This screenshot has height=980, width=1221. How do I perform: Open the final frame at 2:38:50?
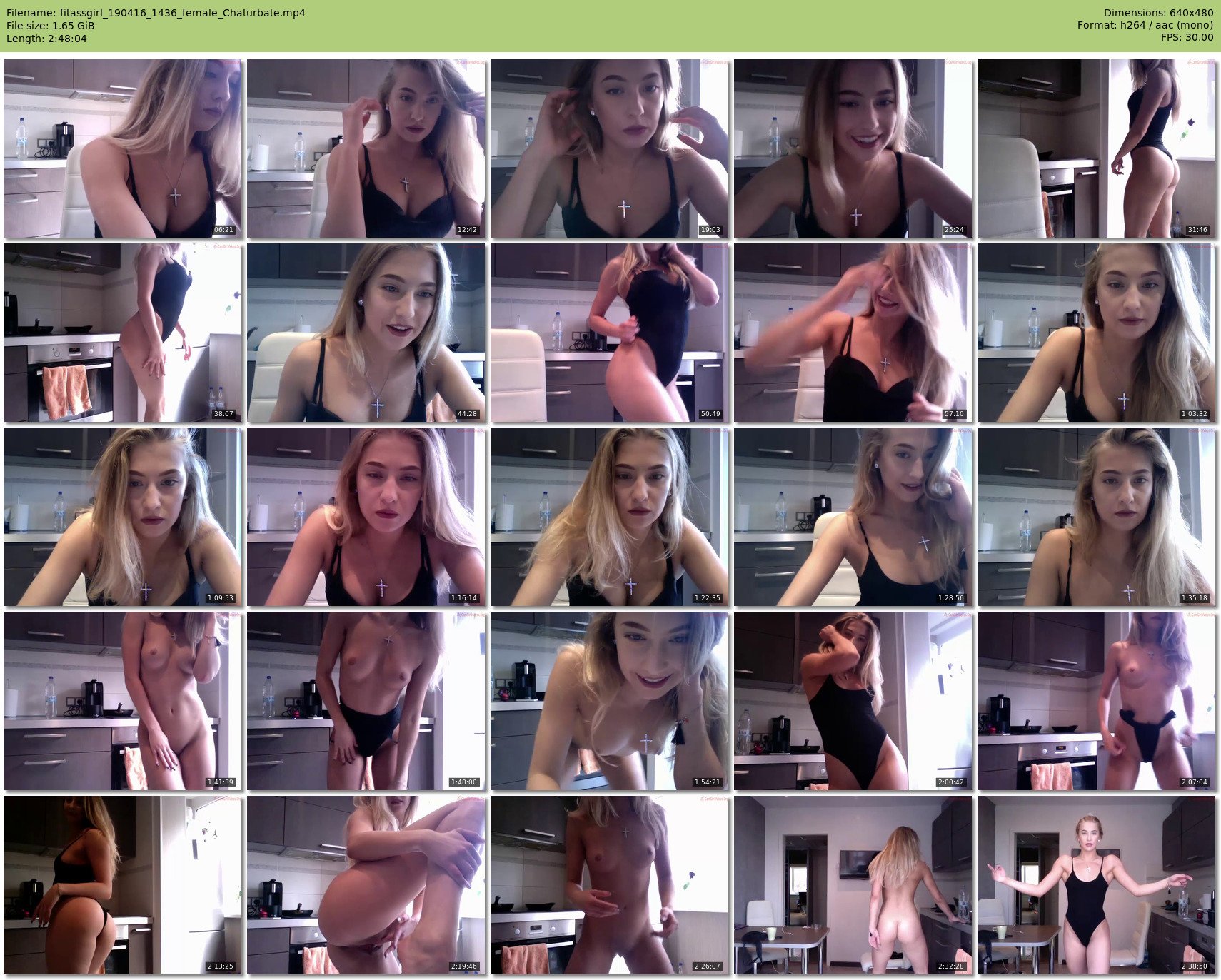[x=1097, y=885]
